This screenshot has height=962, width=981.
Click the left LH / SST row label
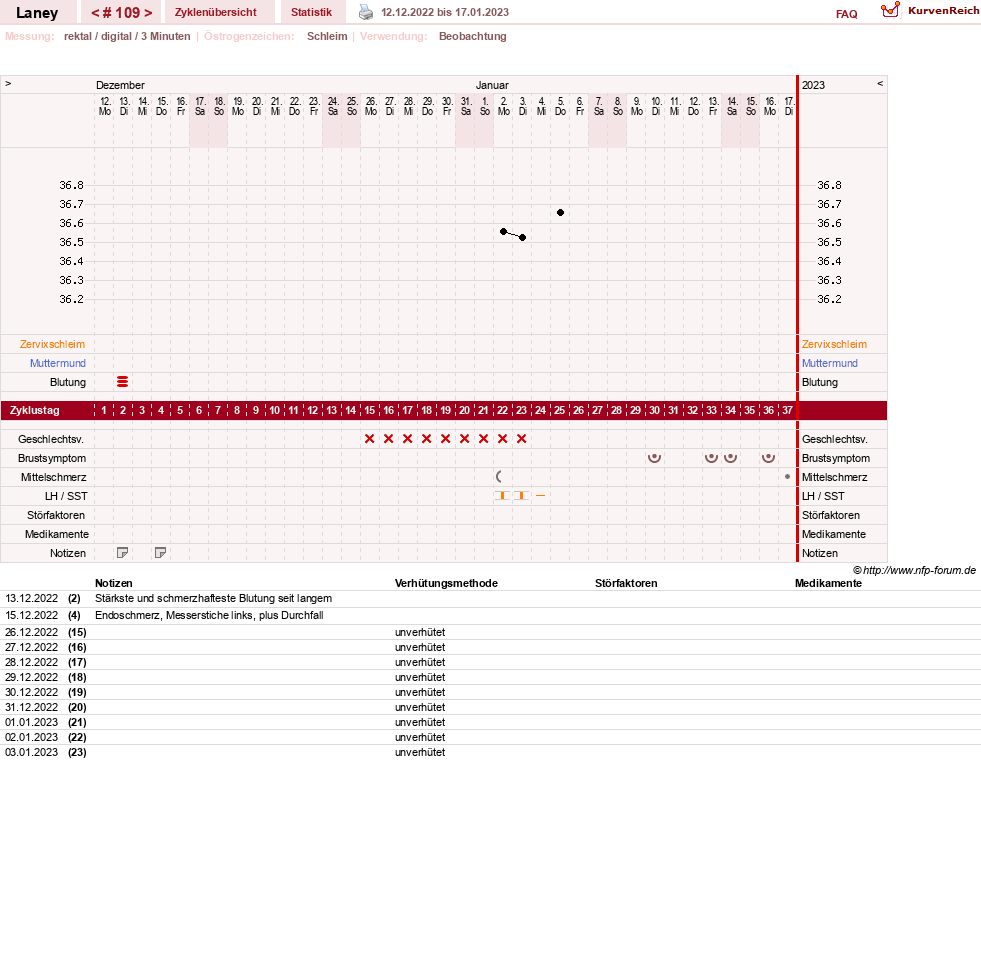(x=66, y=496)
